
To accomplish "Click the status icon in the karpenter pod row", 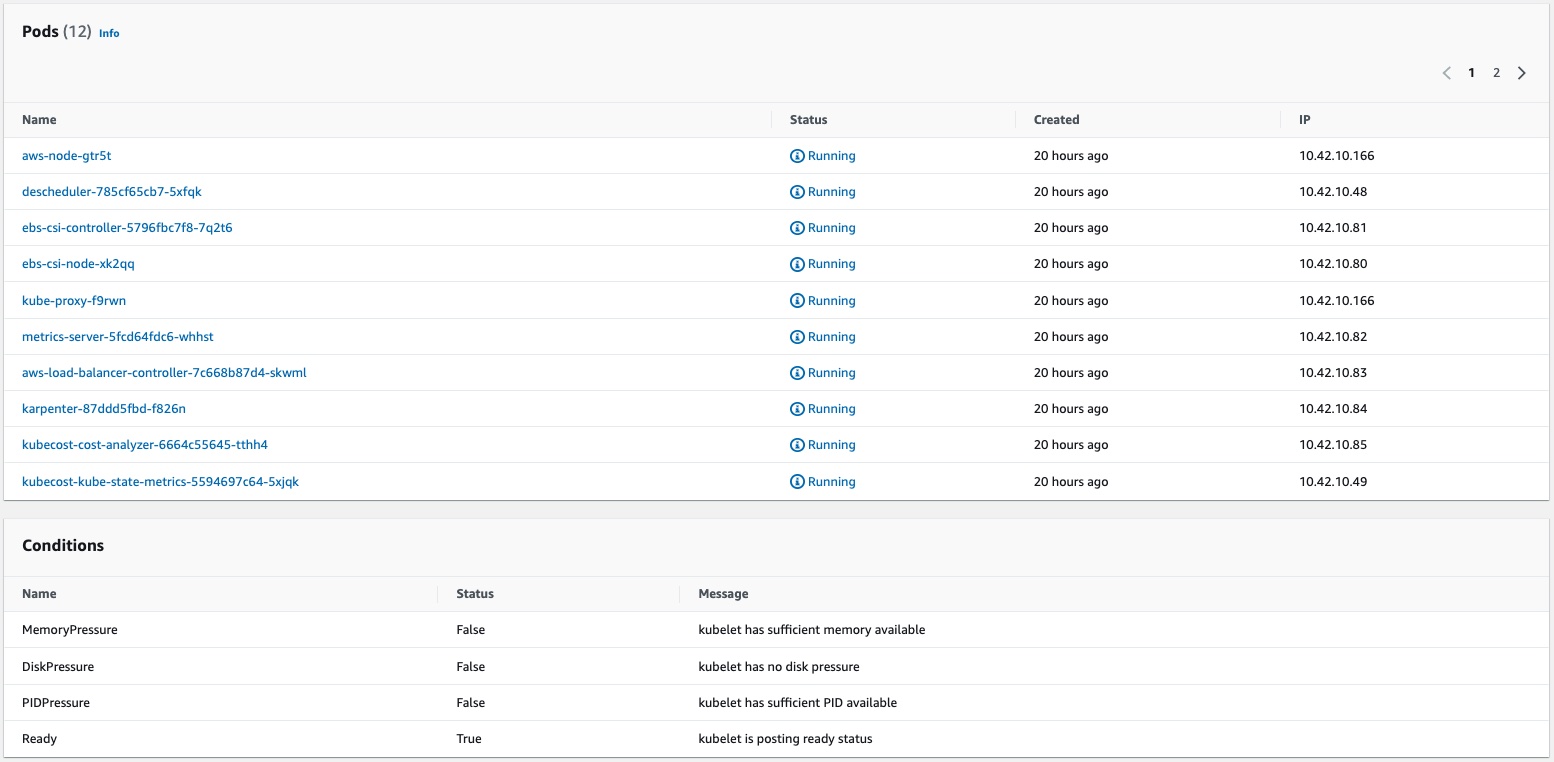I will click(x=797, y=409).
